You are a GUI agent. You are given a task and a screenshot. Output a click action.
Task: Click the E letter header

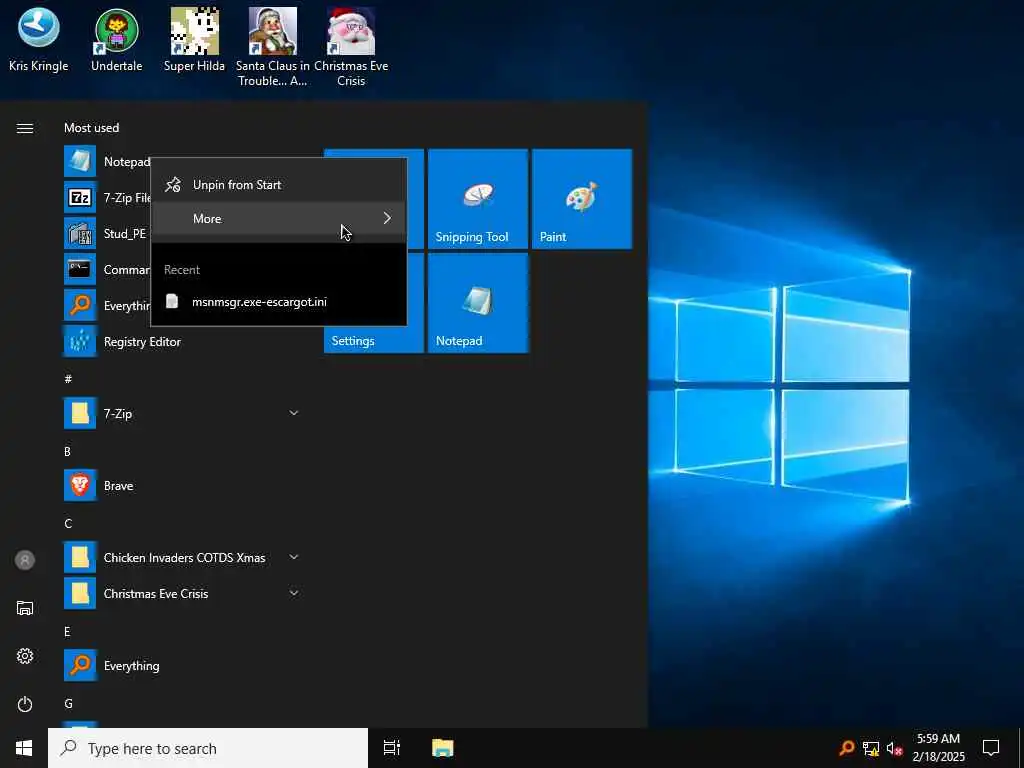point(67,632)
